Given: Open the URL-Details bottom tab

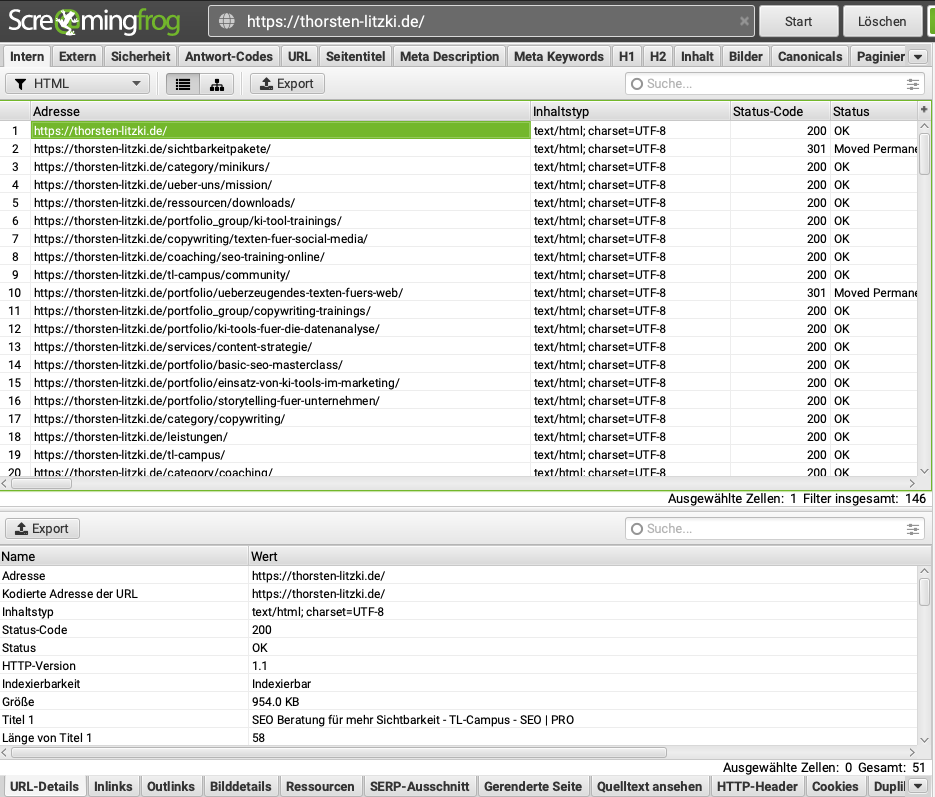Looking at the screenshot, I should [x=44, y=786].
